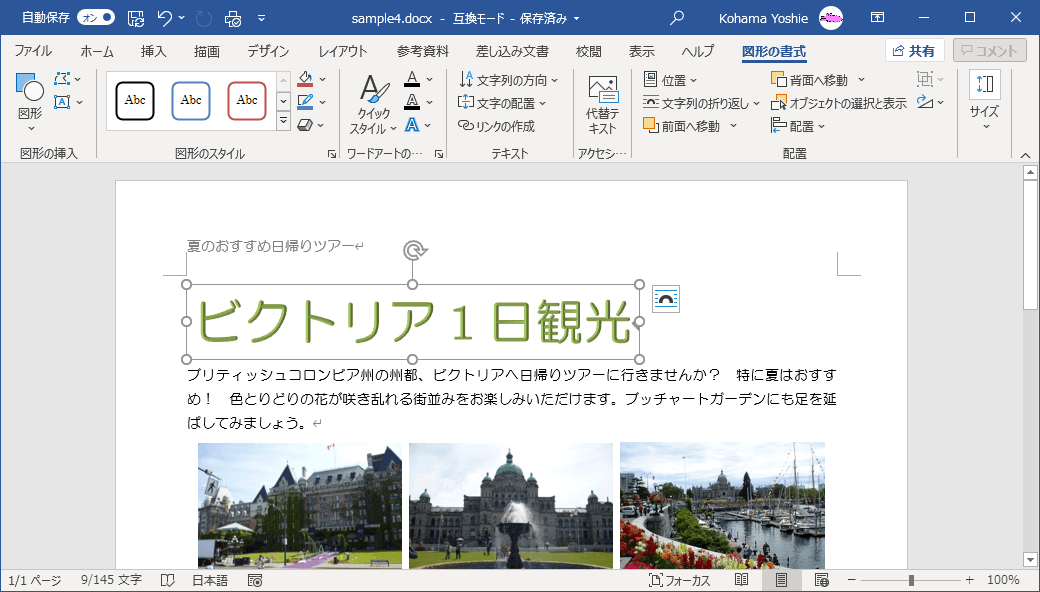Image resolution: width=1040 pixels, height=592 pixels.
Task: Click the Text Fill A icon
Action: click(412, 79)
